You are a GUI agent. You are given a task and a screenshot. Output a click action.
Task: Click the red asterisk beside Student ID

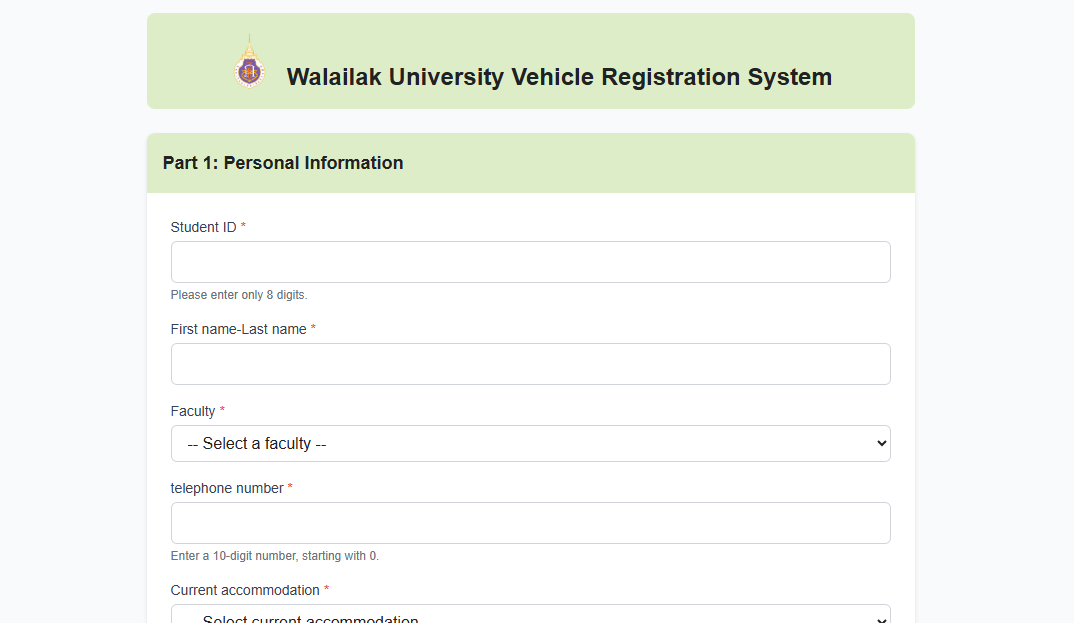pyautogui.click(x=243, y=227)
